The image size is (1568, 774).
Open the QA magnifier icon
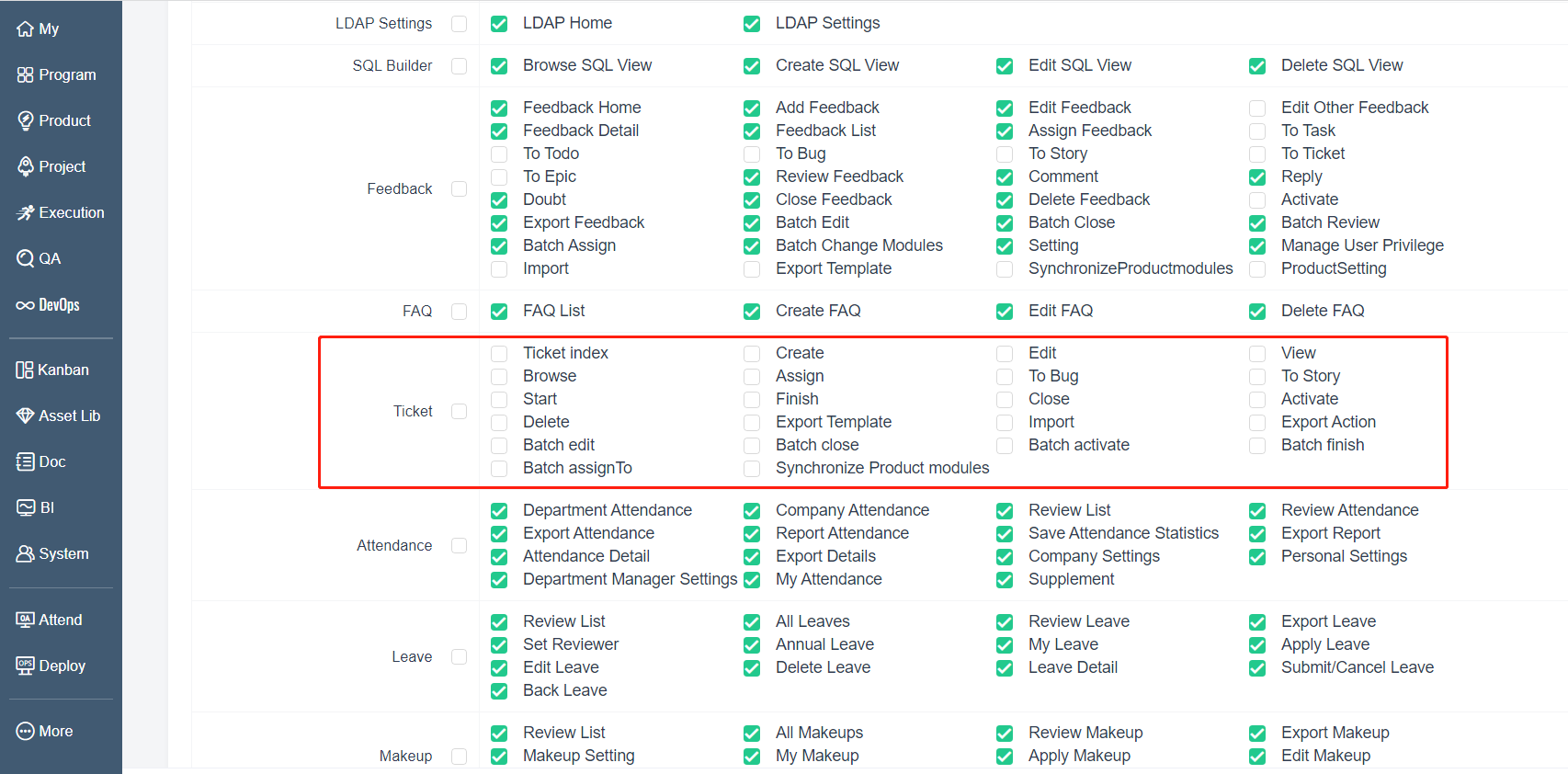click(25, 258)
